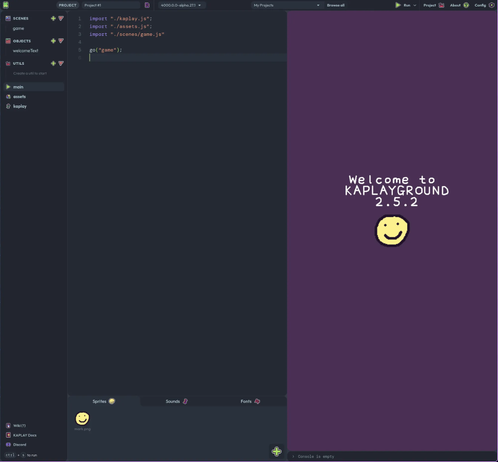Add a new util with plus icon
Image resolution: width=498 pixels, height=462 pixels.
pyautogui.click(x=53, y=63)
